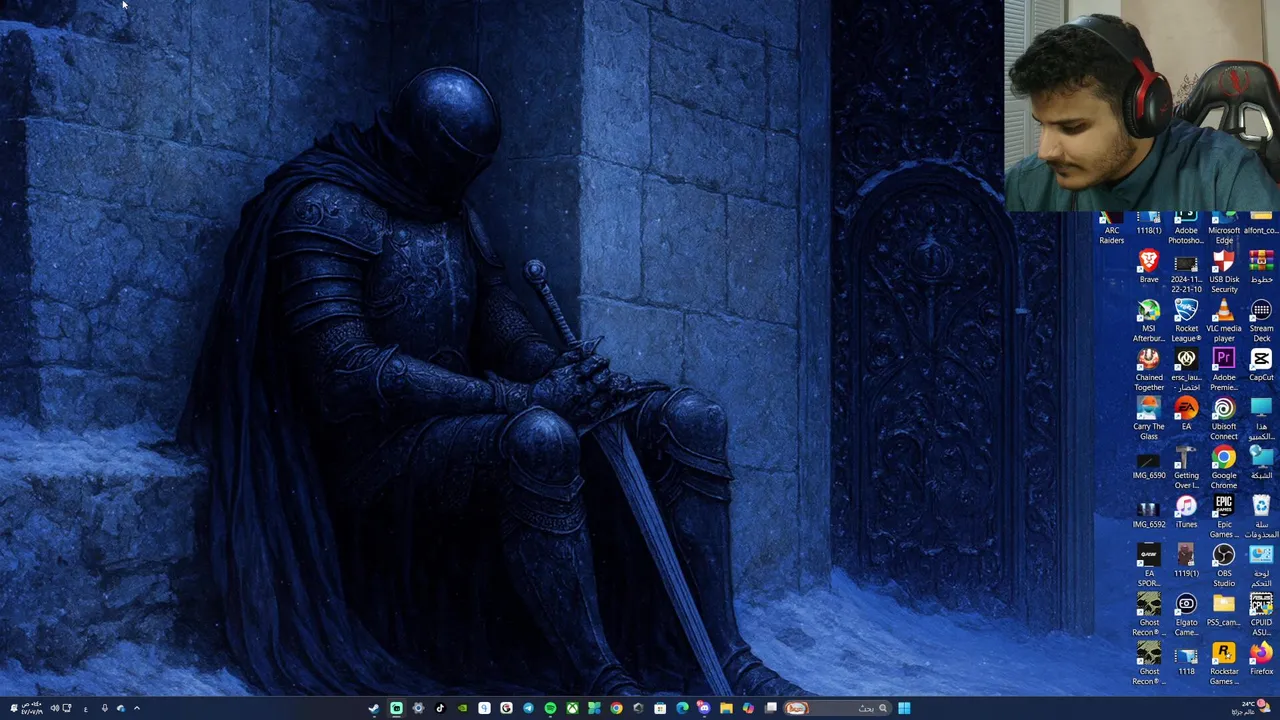This screenshot has width=1280, height=720.
Task: Open the taskbar clock and date
Action: click(31, 708)
